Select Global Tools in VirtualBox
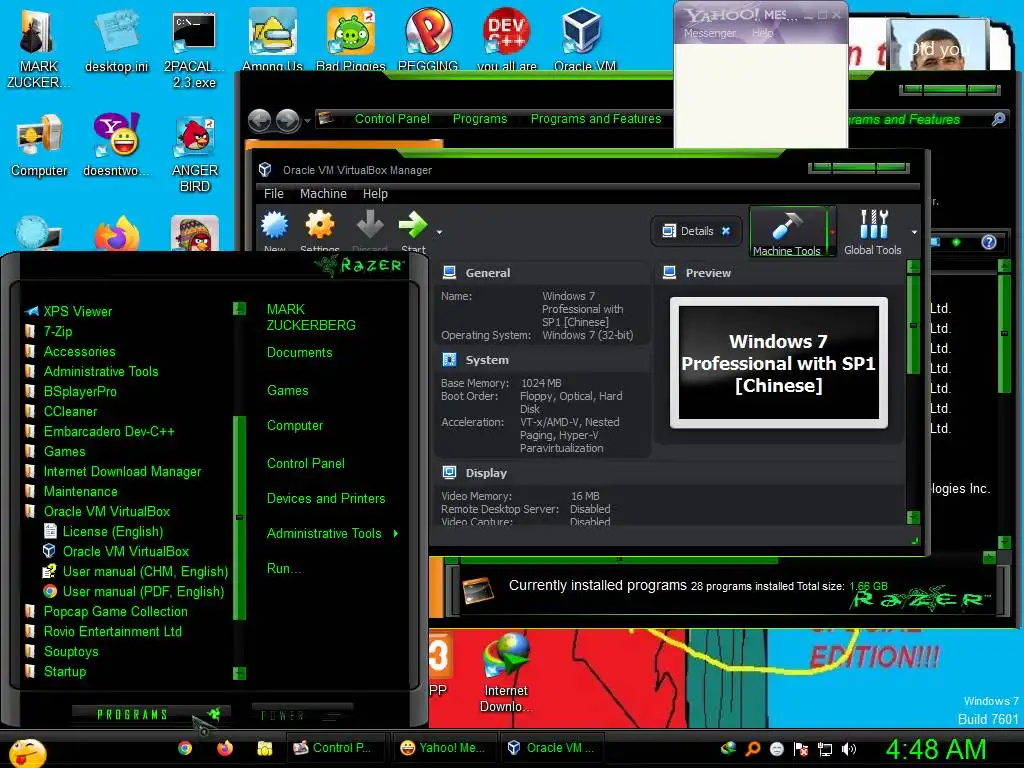 pyautogui.click(x=872, y=232)
